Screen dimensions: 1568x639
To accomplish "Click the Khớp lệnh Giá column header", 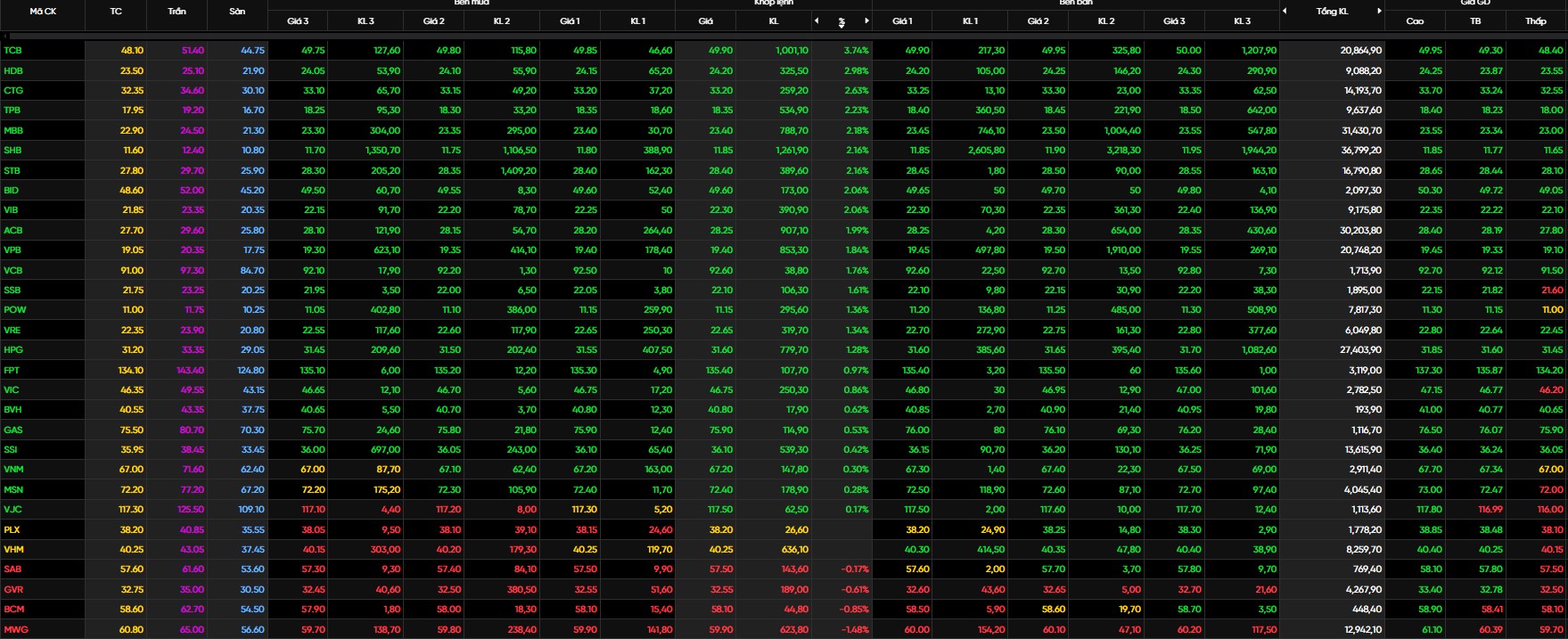I will [706, 20].
